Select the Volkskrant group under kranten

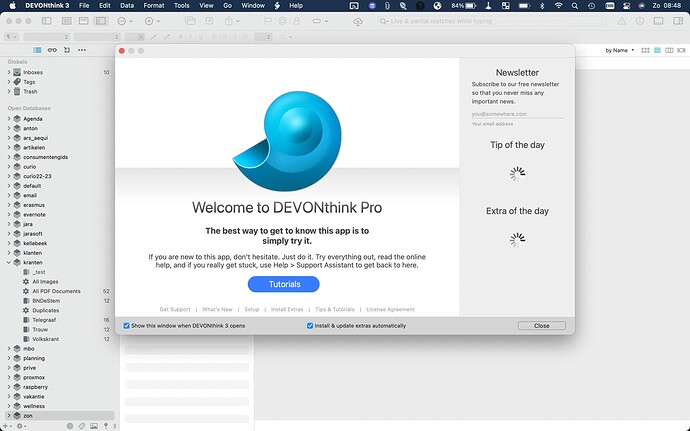pos(45,339)
